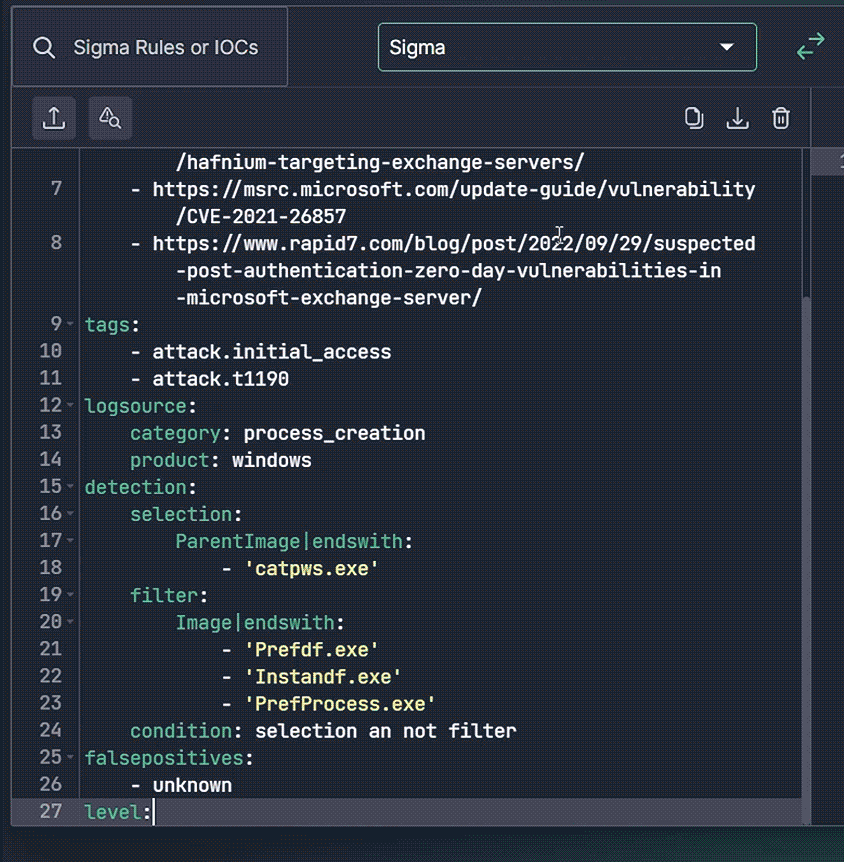
Task: Click the swap direction arrows icon
Action: pos(810,47)
